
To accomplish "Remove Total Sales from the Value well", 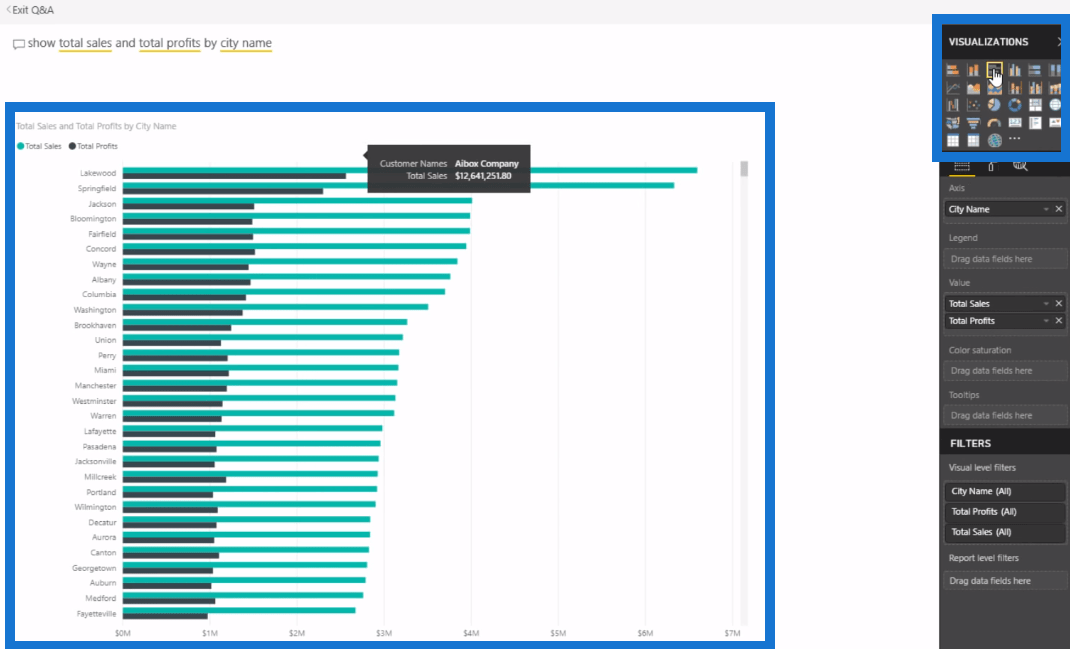I will (1058, 303).
